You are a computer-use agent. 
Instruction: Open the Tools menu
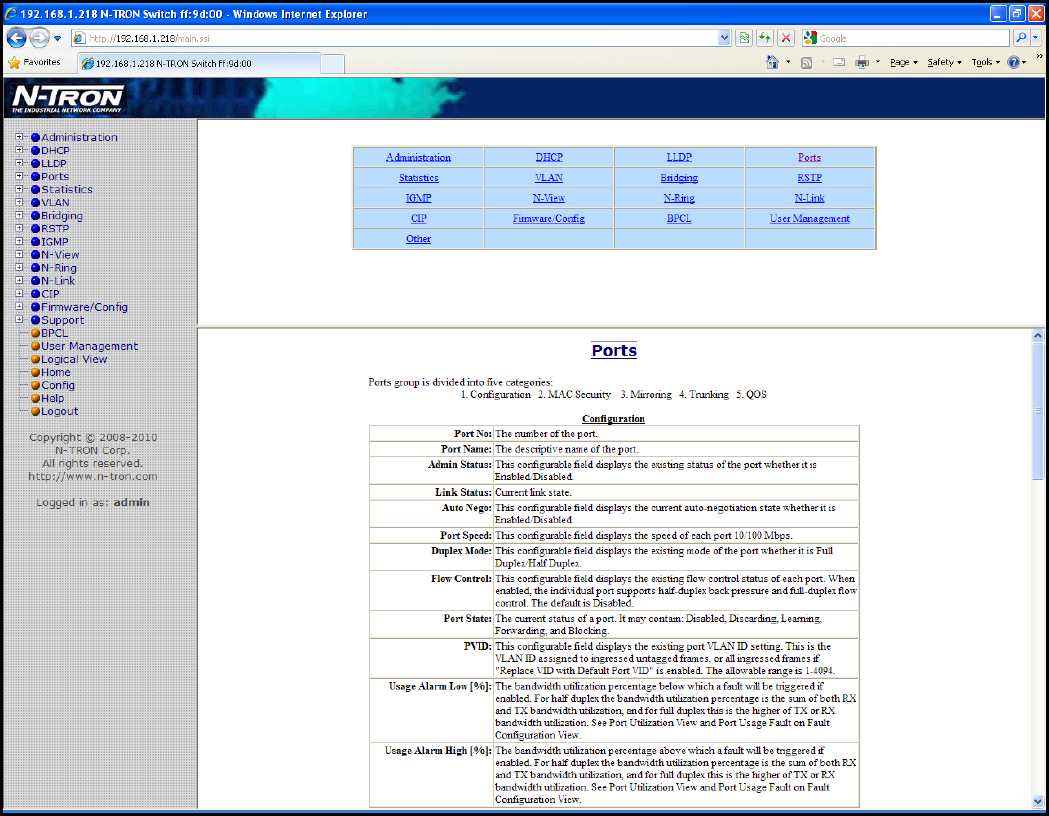[x=985, y=62]
